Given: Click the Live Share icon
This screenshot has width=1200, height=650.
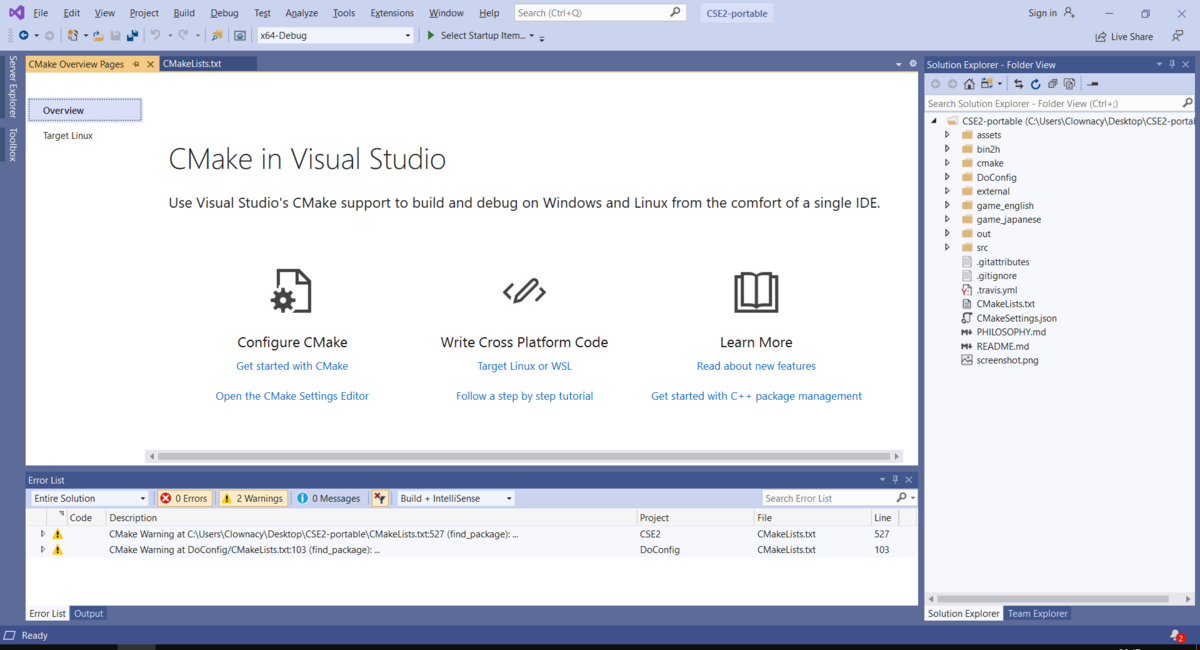Looking at the screenshot, I should [1102, 36].
